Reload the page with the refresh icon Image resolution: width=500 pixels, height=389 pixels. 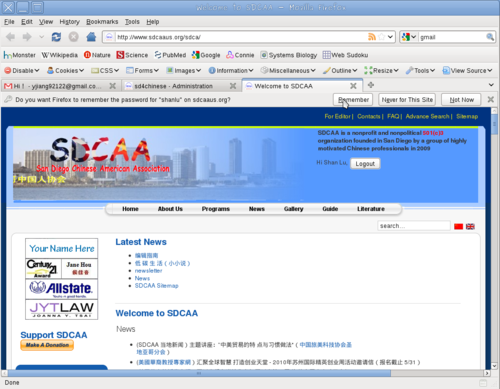click(56, 37)
